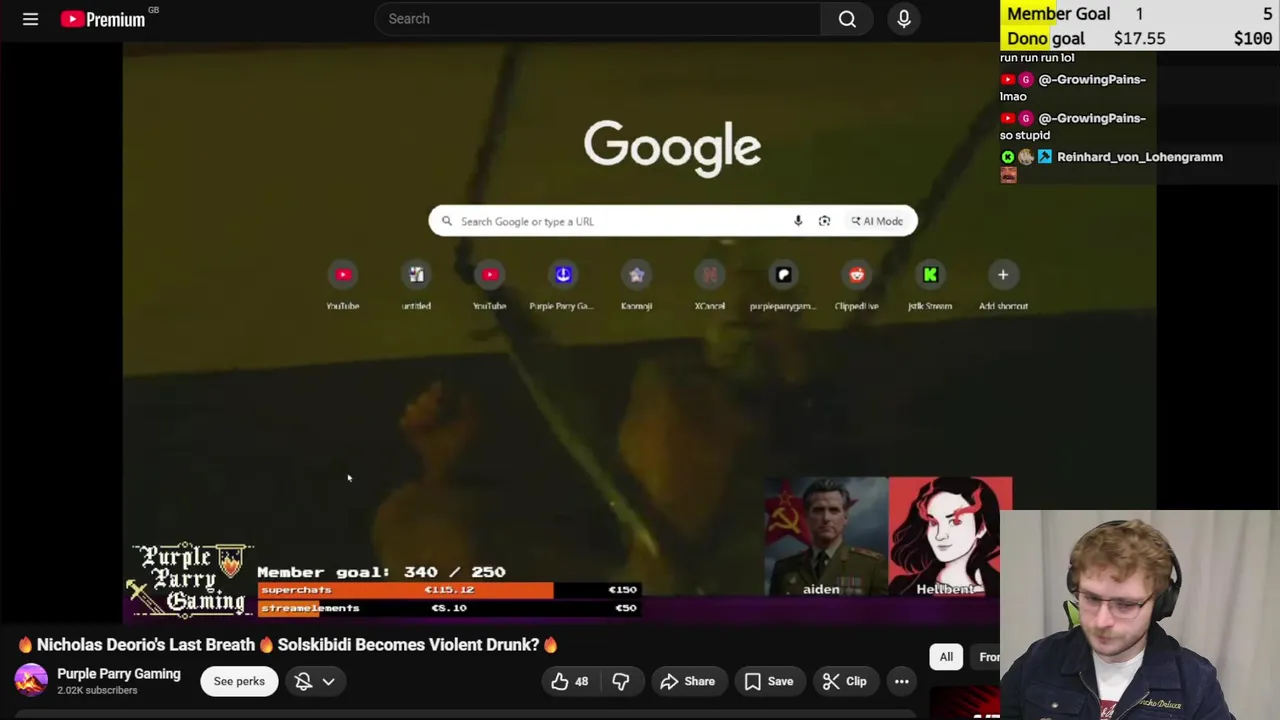The height and width of the screenshot is (720, 1280).
Task: Click the aiden avatar in stream overlay
Action: pos(826,537)
